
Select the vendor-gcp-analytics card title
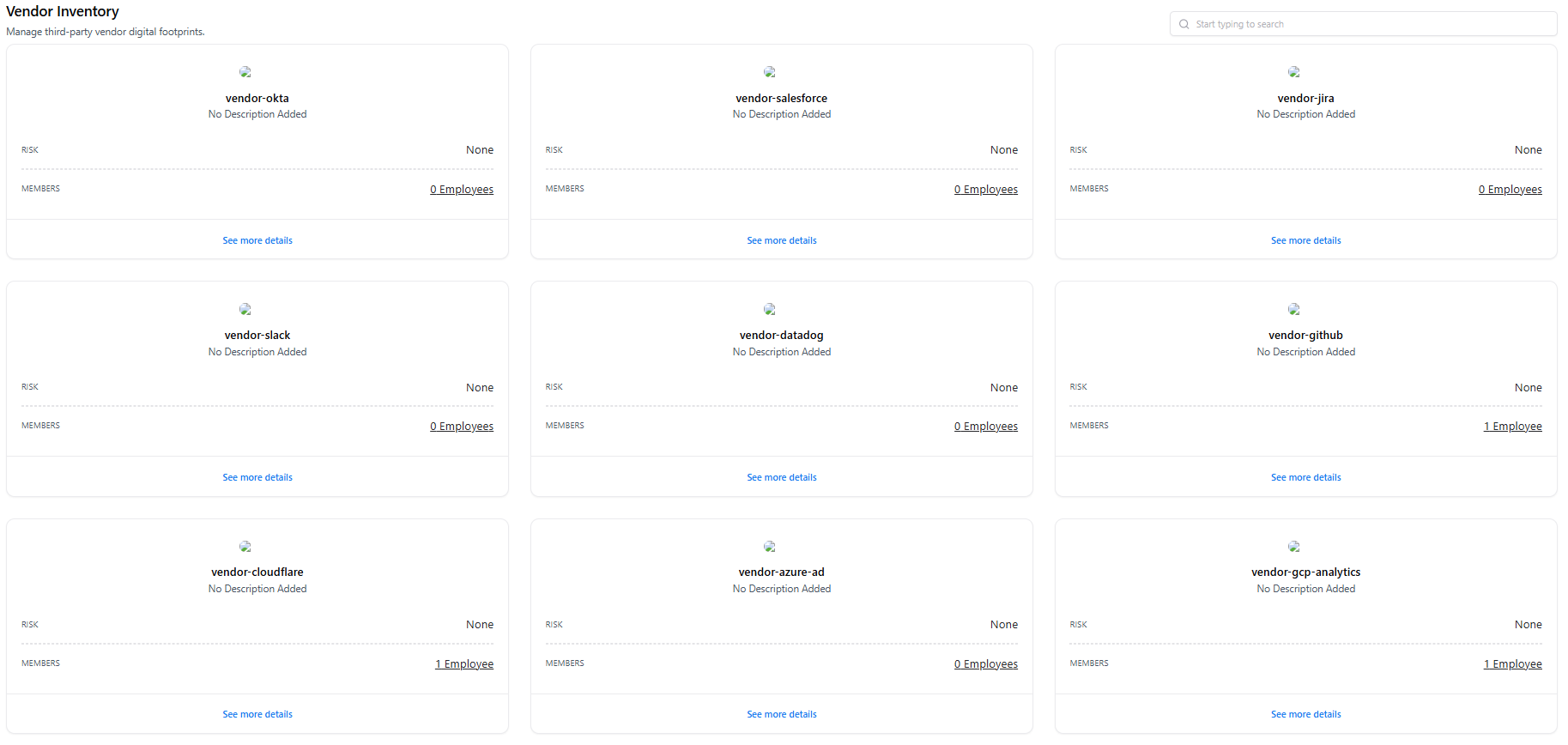tap(1306, 572)
